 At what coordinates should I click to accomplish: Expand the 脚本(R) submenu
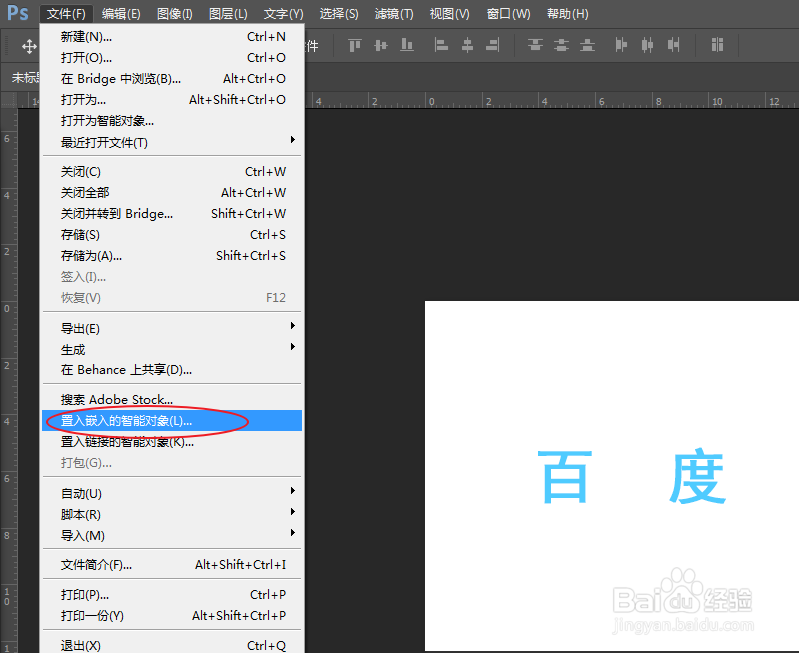tap(172, 514)
